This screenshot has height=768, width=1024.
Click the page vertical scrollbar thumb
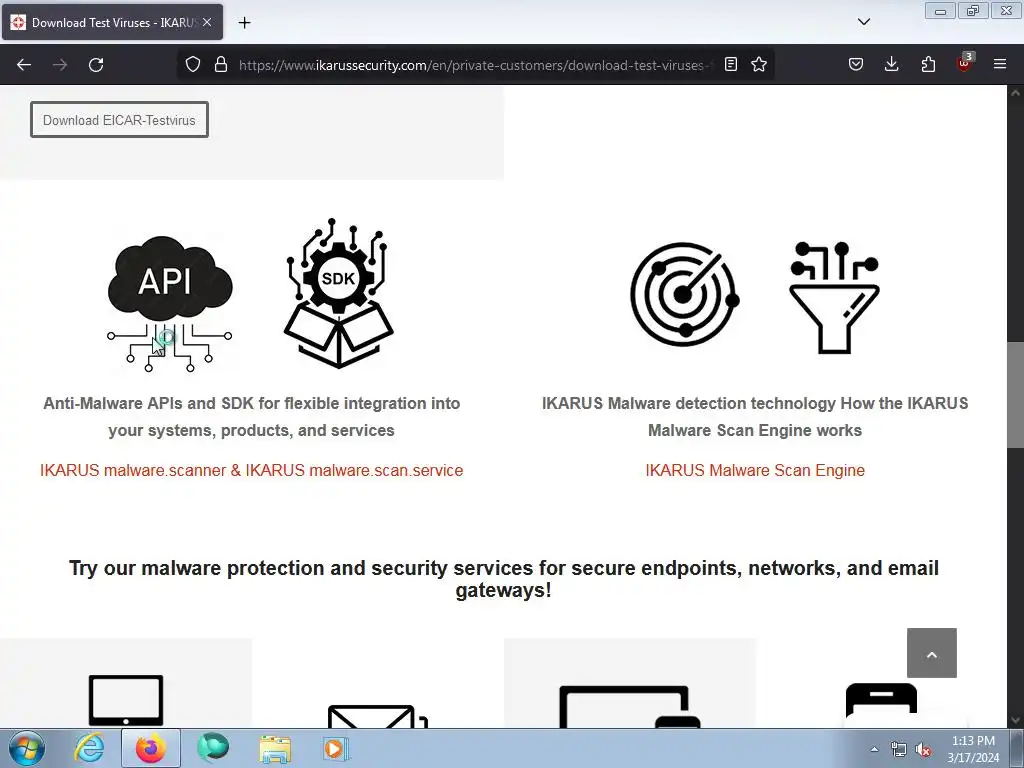coord(1016,395)
